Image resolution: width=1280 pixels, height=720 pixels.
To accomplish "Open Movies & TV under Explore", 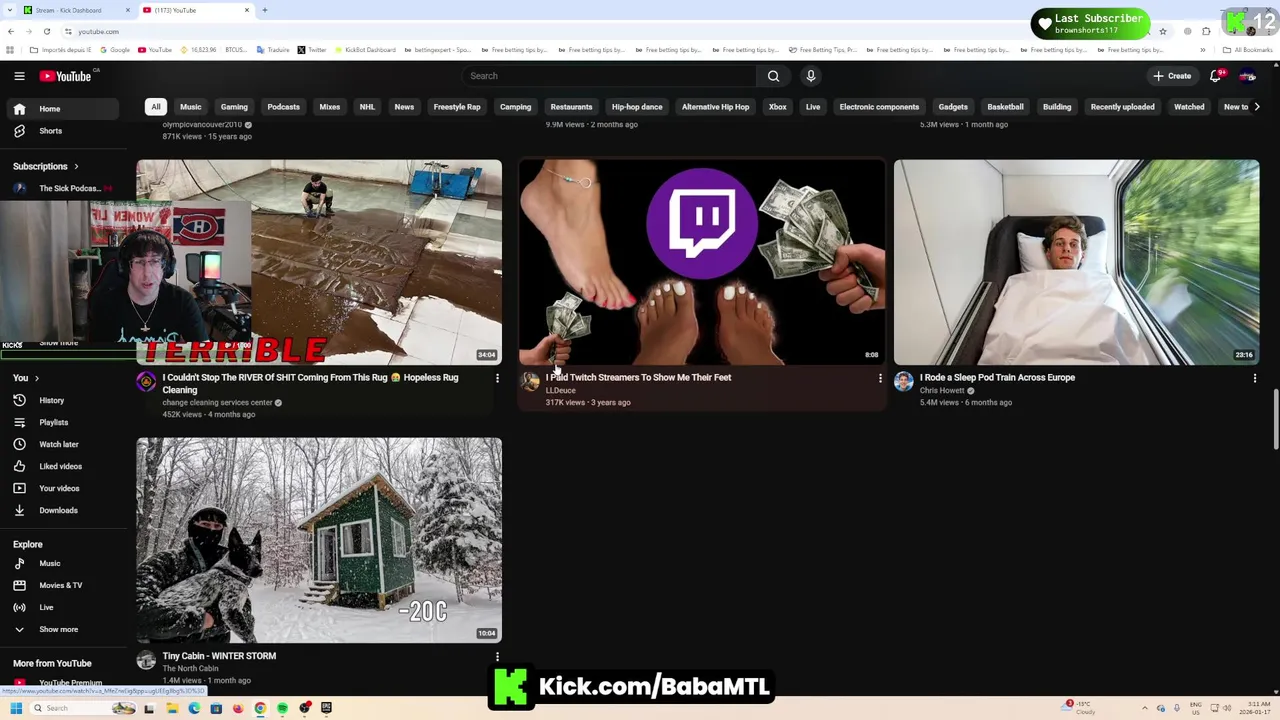I will (65, 585).
